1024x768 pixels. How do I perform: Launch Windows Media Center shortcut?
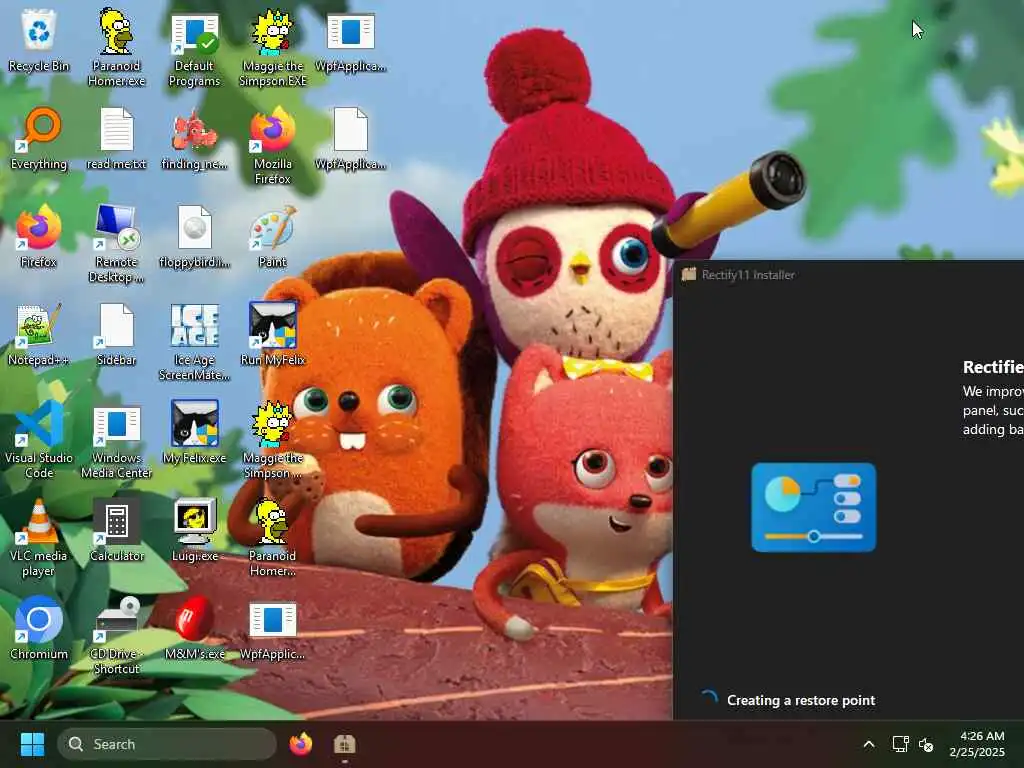[x=116, y=439]
